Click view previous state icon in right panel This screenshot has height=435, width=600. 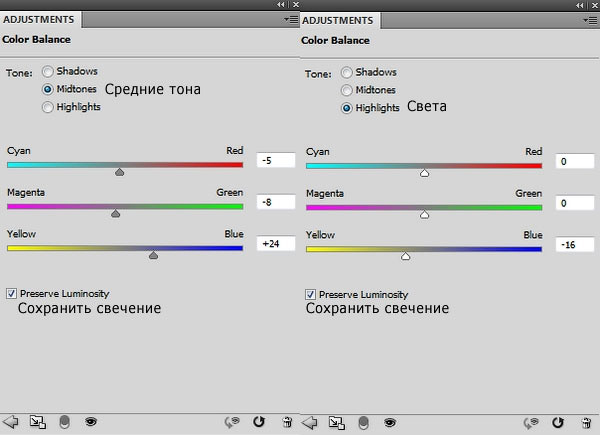click(531, 423)
